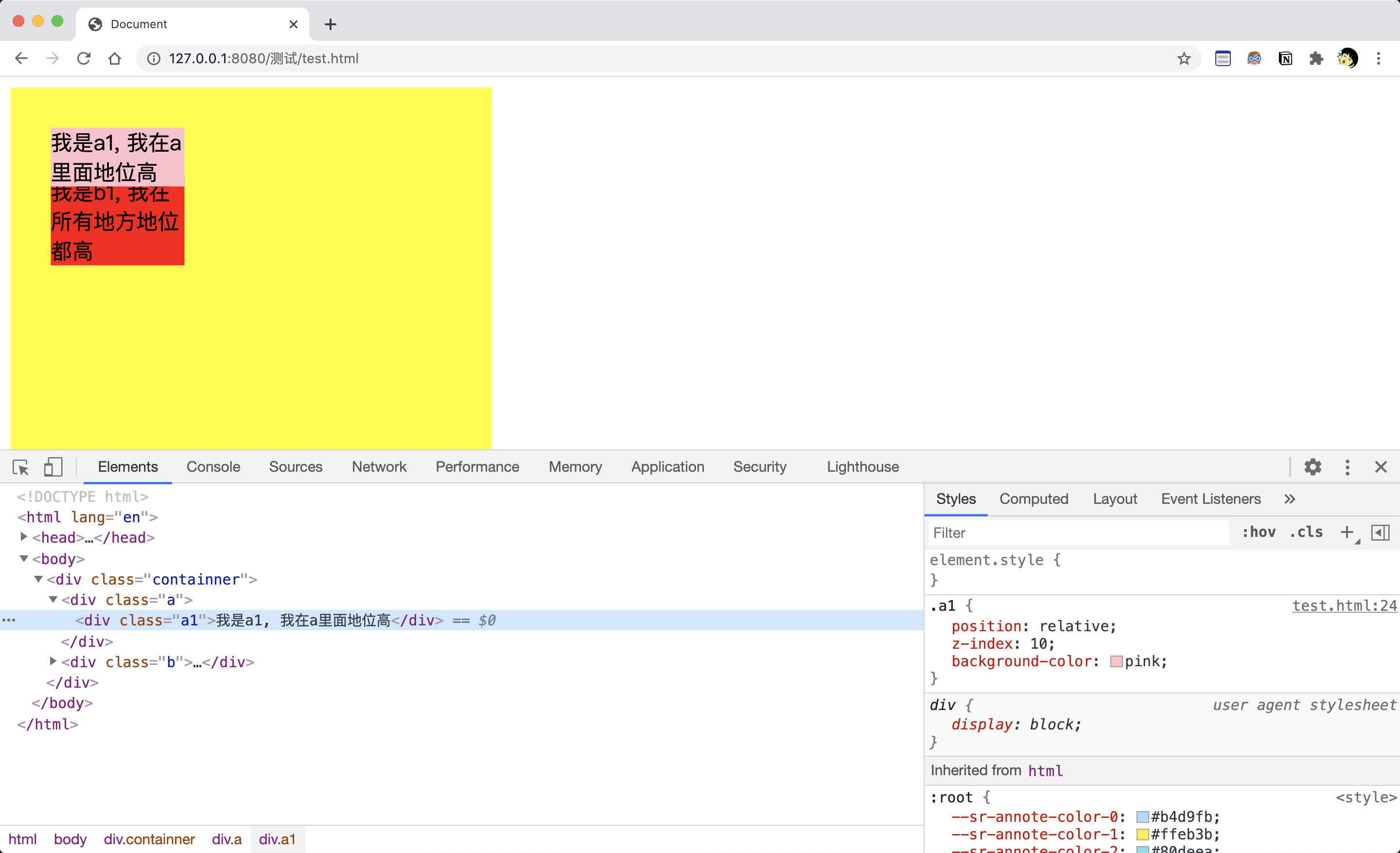Toggle the device toolbar icon
Image resolution: width=1400 pixels, height=853 pixels.
click(x=53, y=467)
